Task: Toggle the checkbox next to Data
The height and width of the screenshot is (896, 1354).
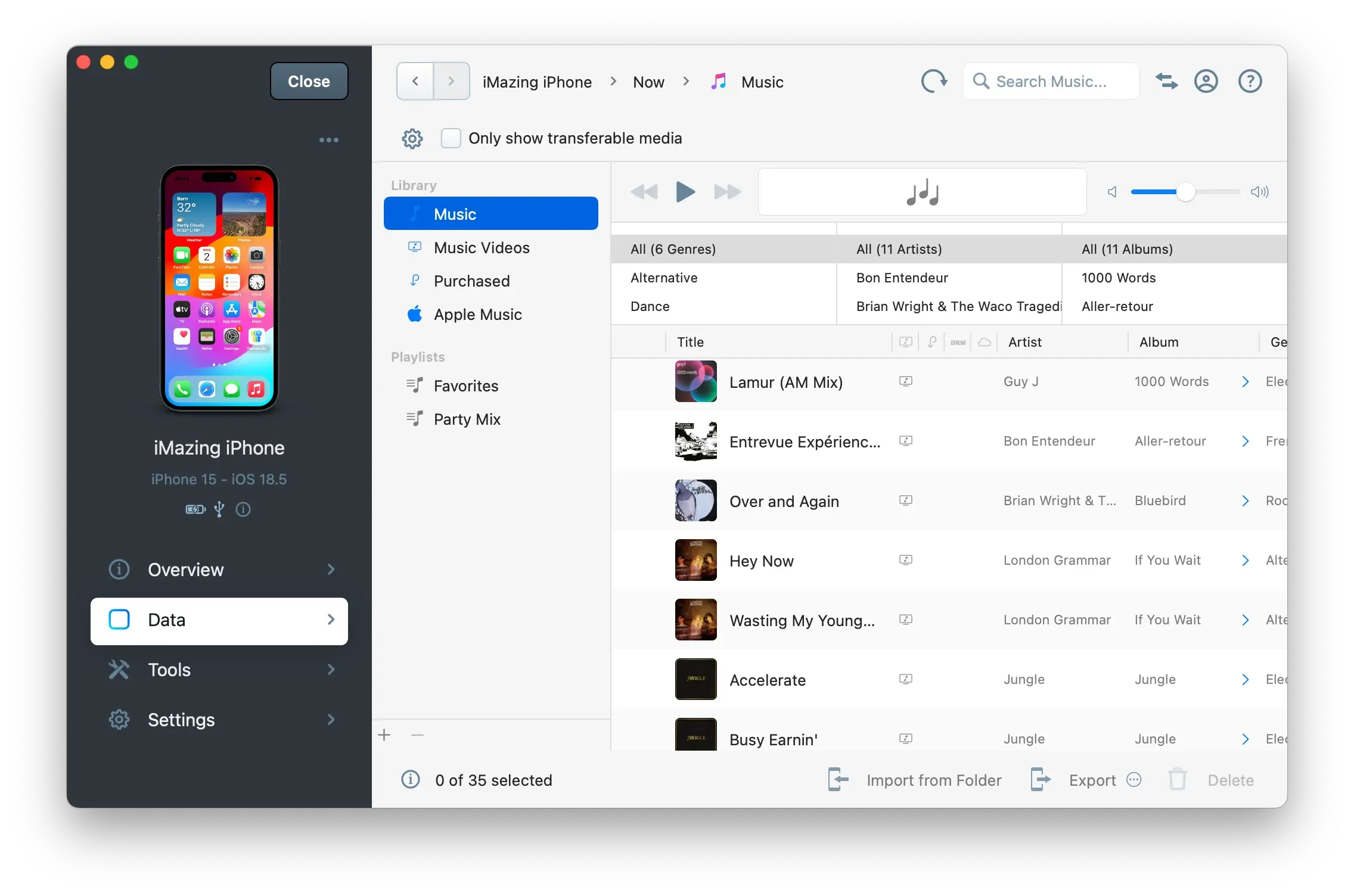Action: tap(119, 620)
